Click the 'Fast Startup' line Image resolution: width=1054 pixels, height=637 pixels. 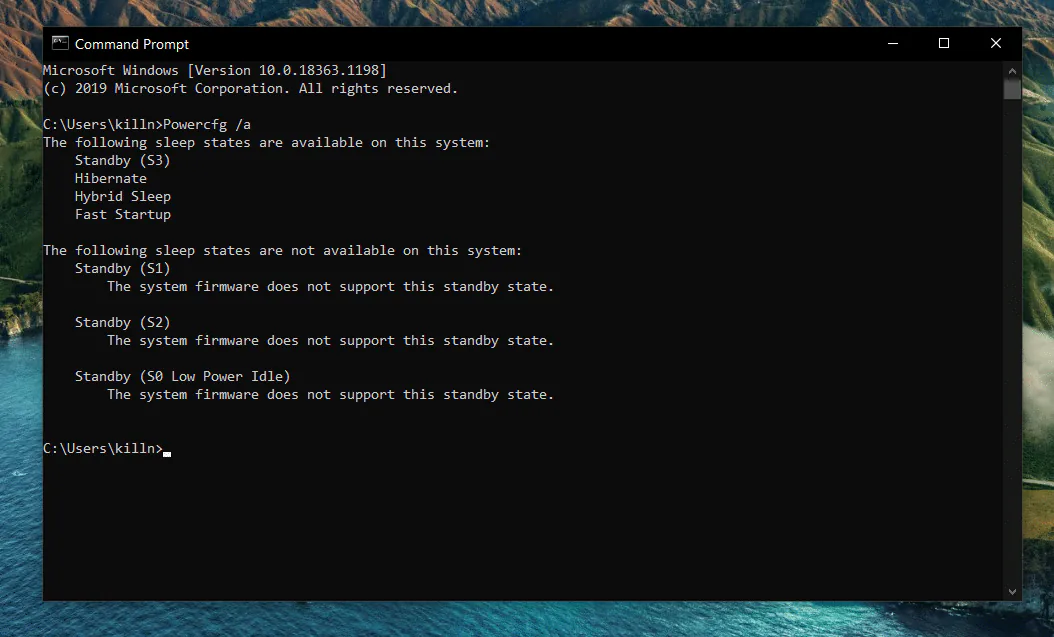[x=122, y=214]
